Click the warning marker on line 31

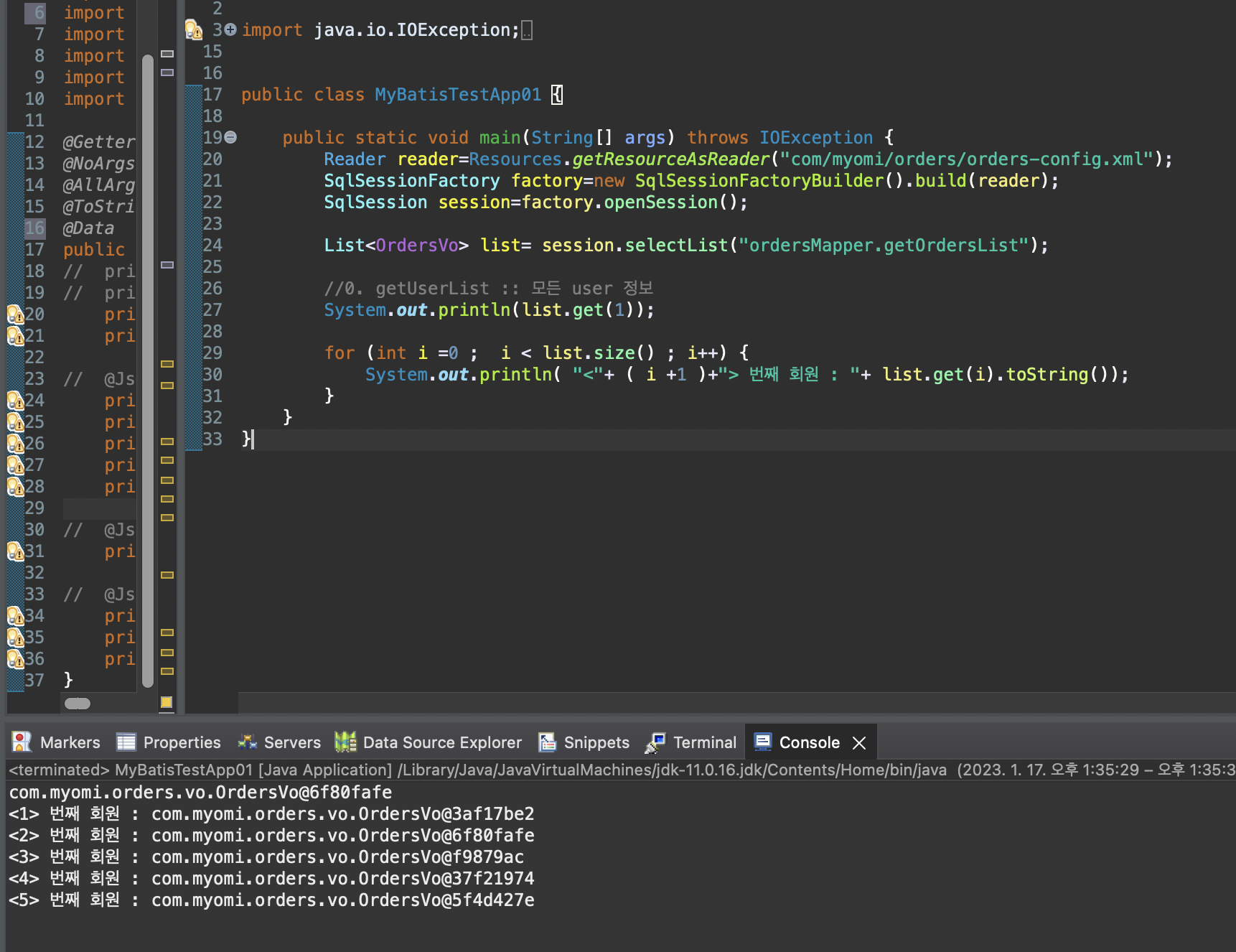pyautogui.click(x=15, y=551)
